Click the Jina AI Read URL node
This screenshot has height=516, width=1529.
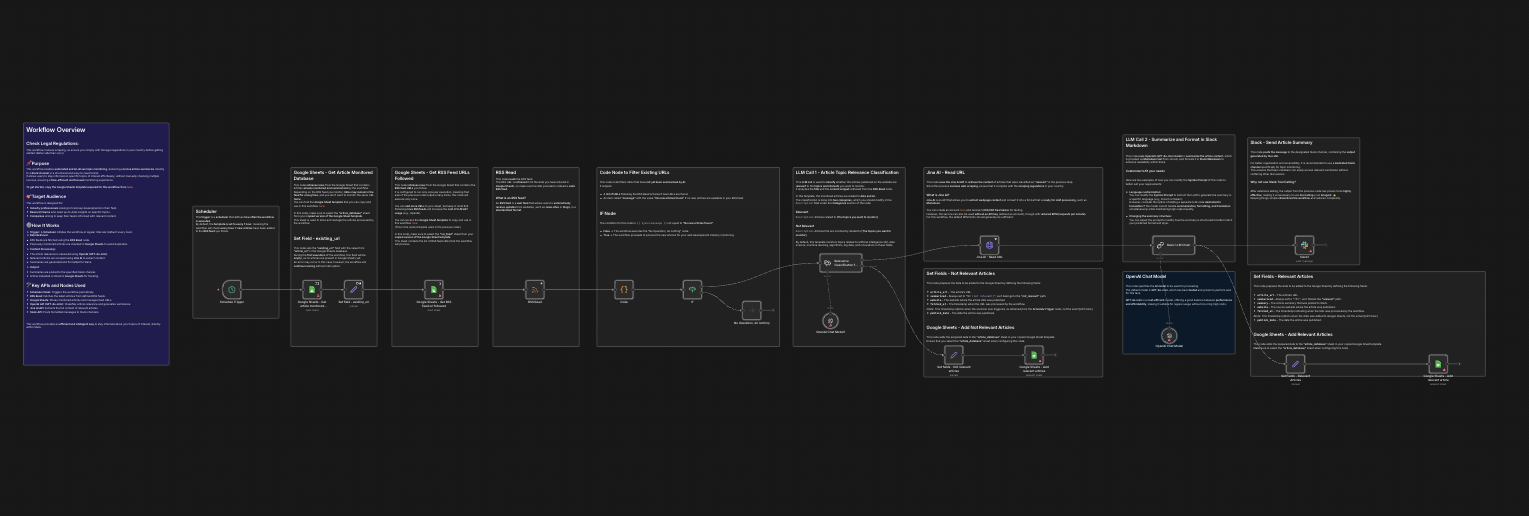point(989,244)
